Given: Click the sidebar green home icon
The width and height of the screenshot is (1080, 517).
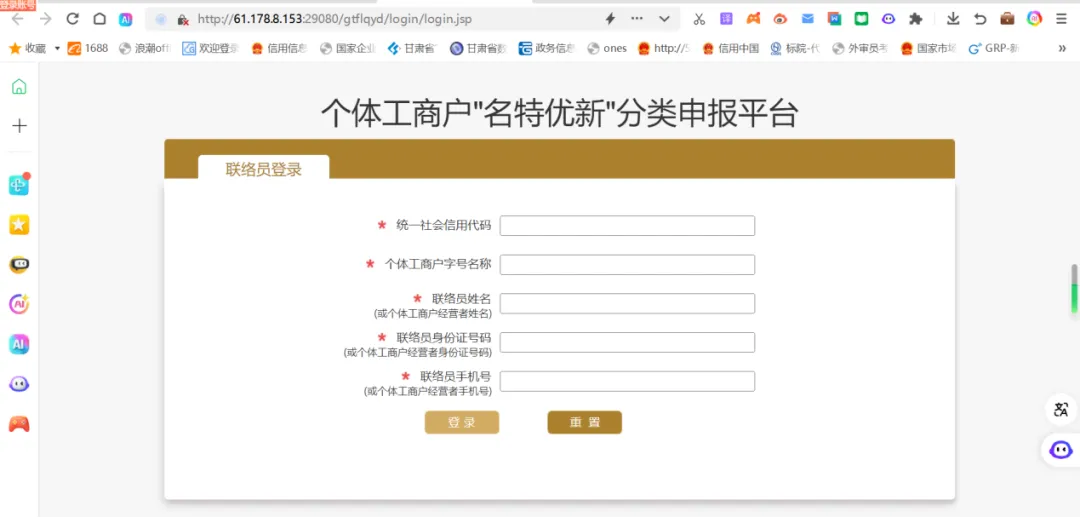Looking at the screenshot, I should (x=19, y=86).
